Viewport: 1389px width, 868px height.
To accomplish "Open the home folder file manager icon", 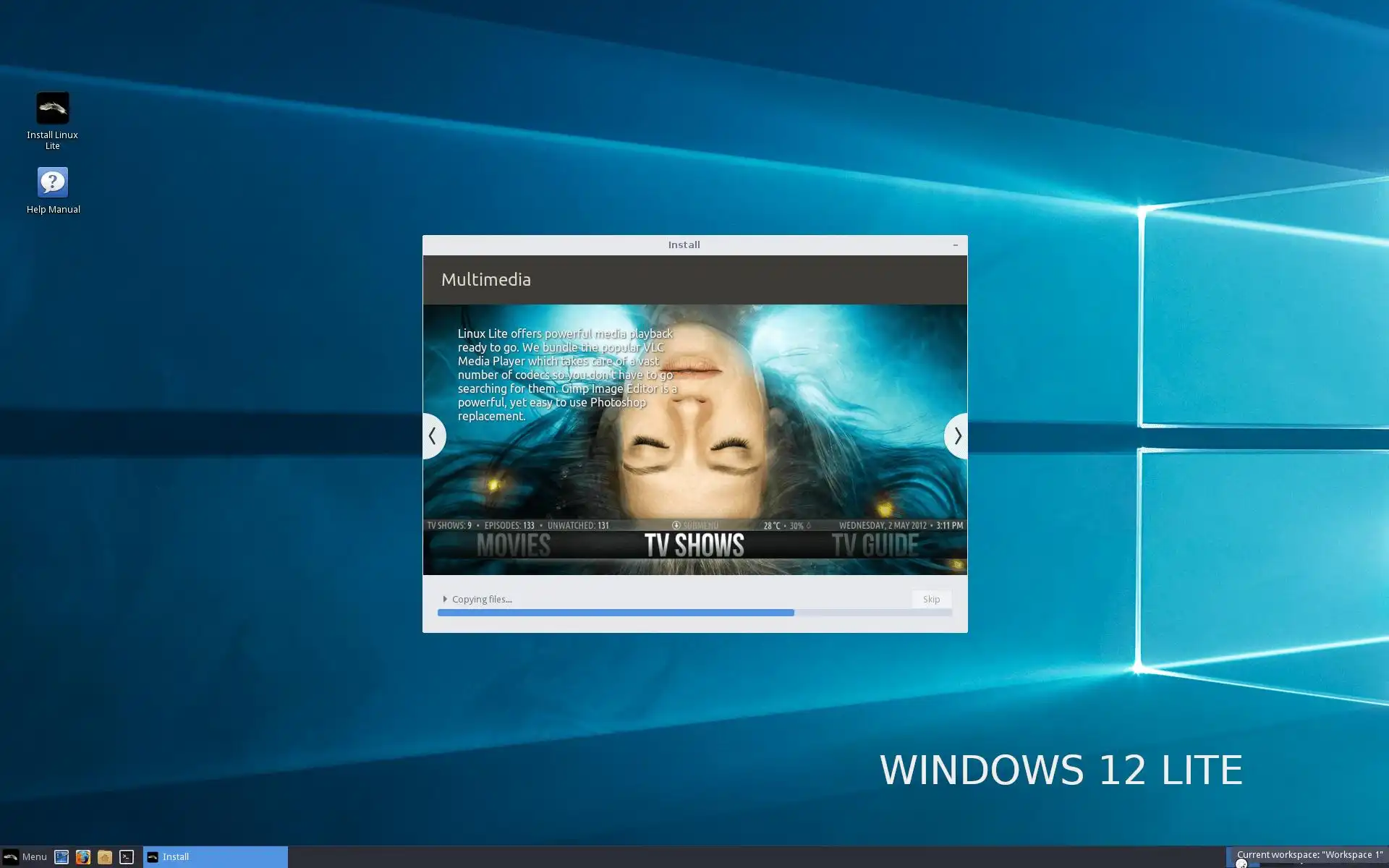I will [x=105, y=857].
